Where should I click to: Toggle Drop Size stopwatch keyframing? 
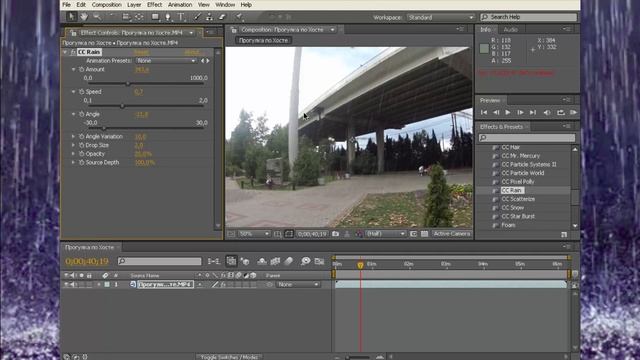click(x=81, y=145)
